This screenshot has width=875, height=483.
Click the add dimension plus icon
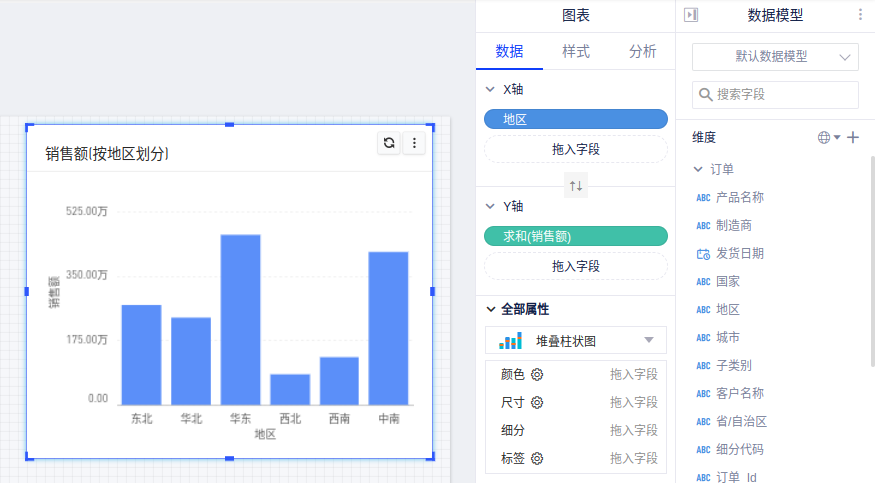(853, 137)
